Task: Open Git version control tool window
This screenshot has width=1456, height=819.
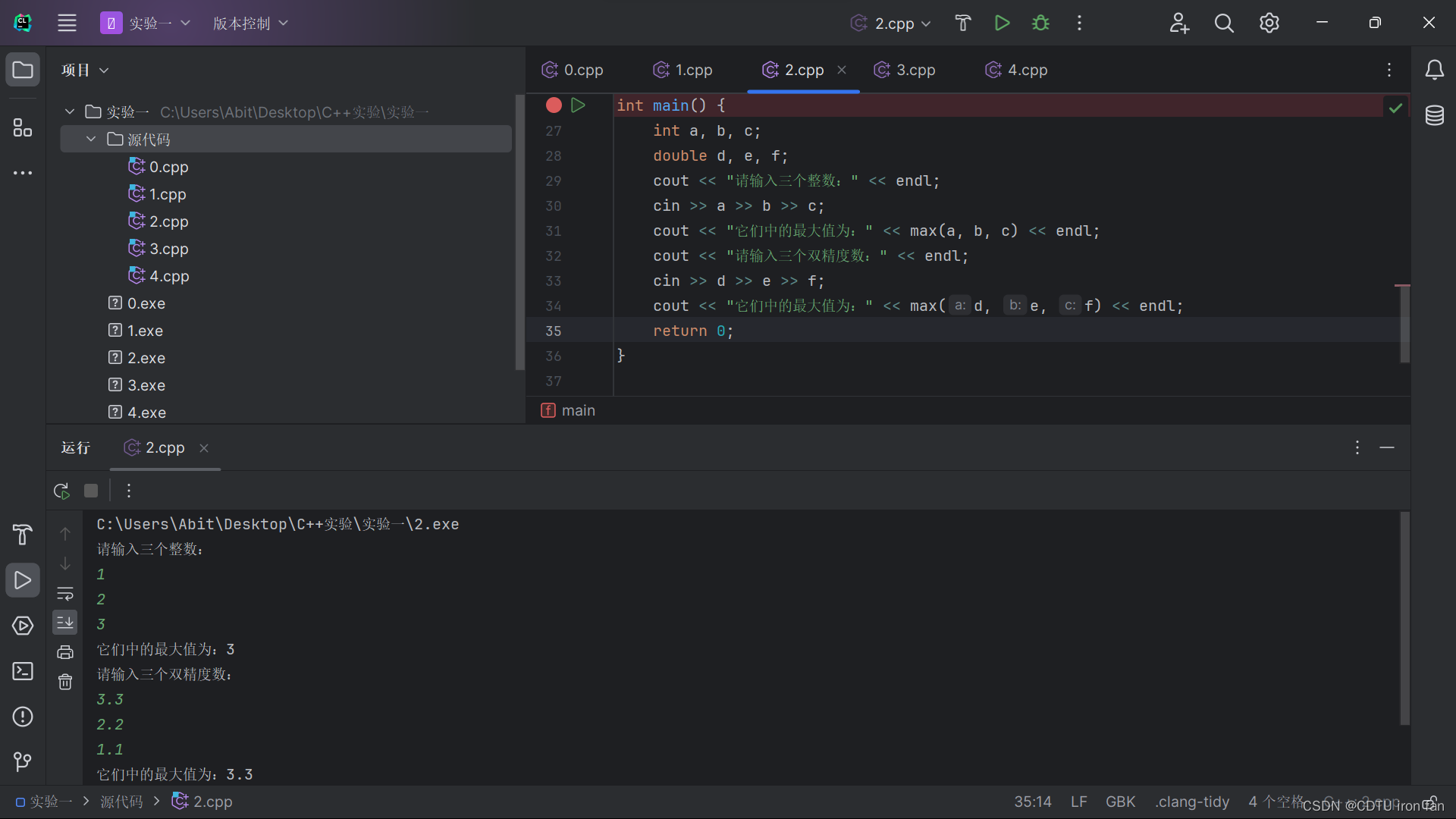Action: point(23,761)
